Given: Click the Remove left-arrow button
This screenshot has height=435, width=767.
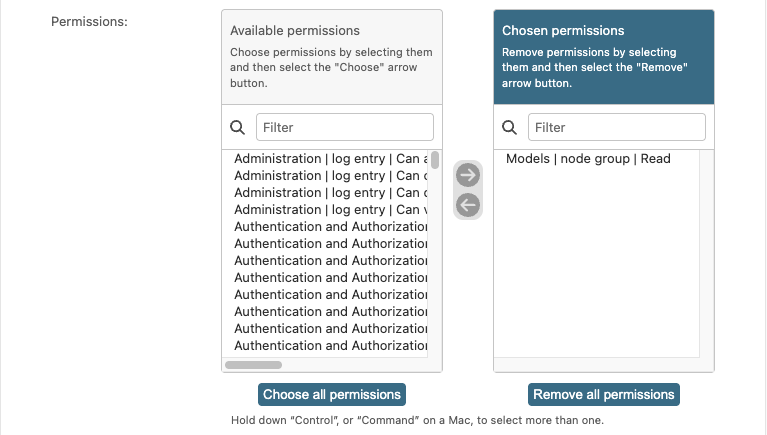Looking at the screenshot, I should coord(468,205).
